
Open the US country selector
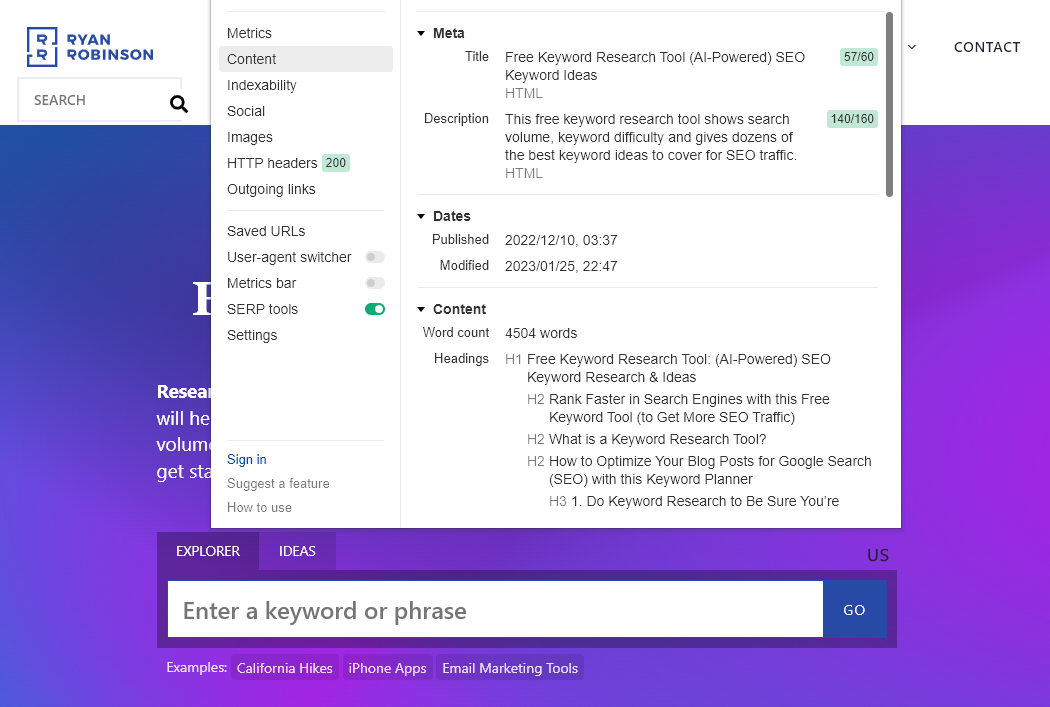pos(877,555)
